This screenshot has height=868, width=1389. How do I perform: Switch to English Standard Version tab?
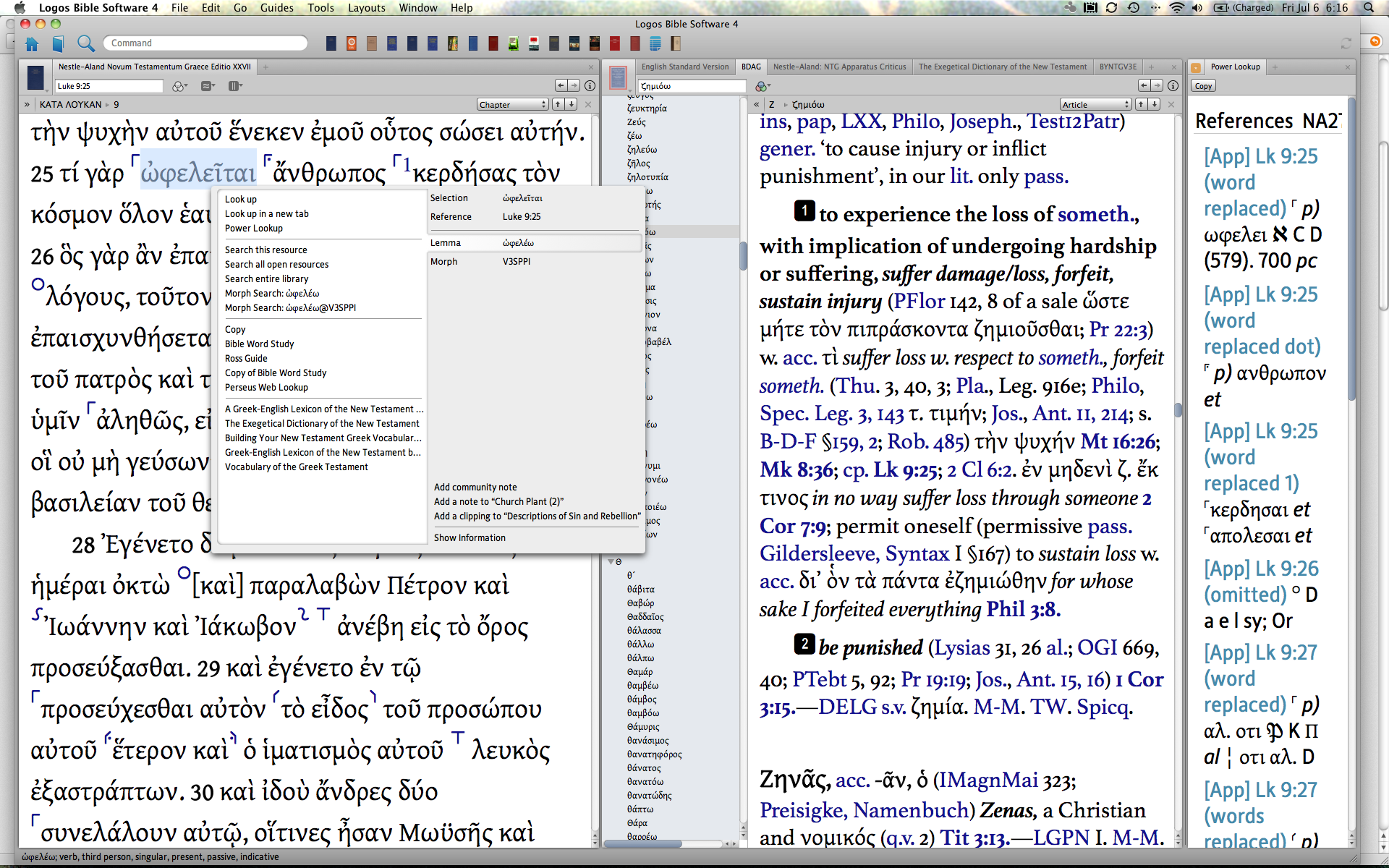(x=684, y=67)
